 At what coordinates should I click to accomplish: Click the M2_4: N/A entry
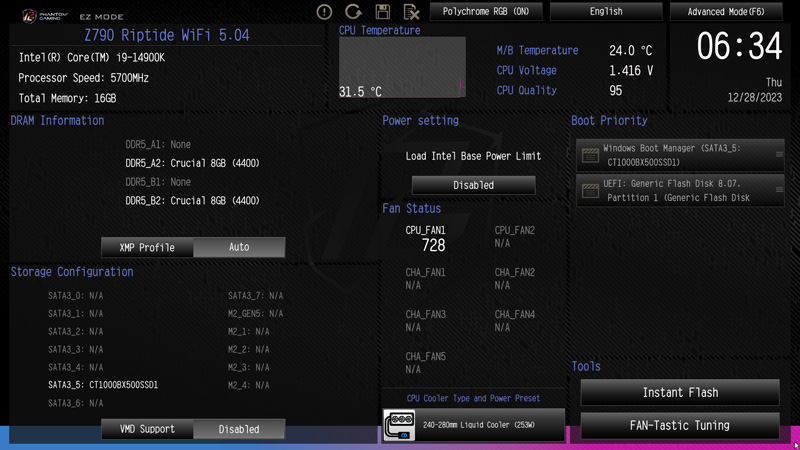click(x=248, y=385)
